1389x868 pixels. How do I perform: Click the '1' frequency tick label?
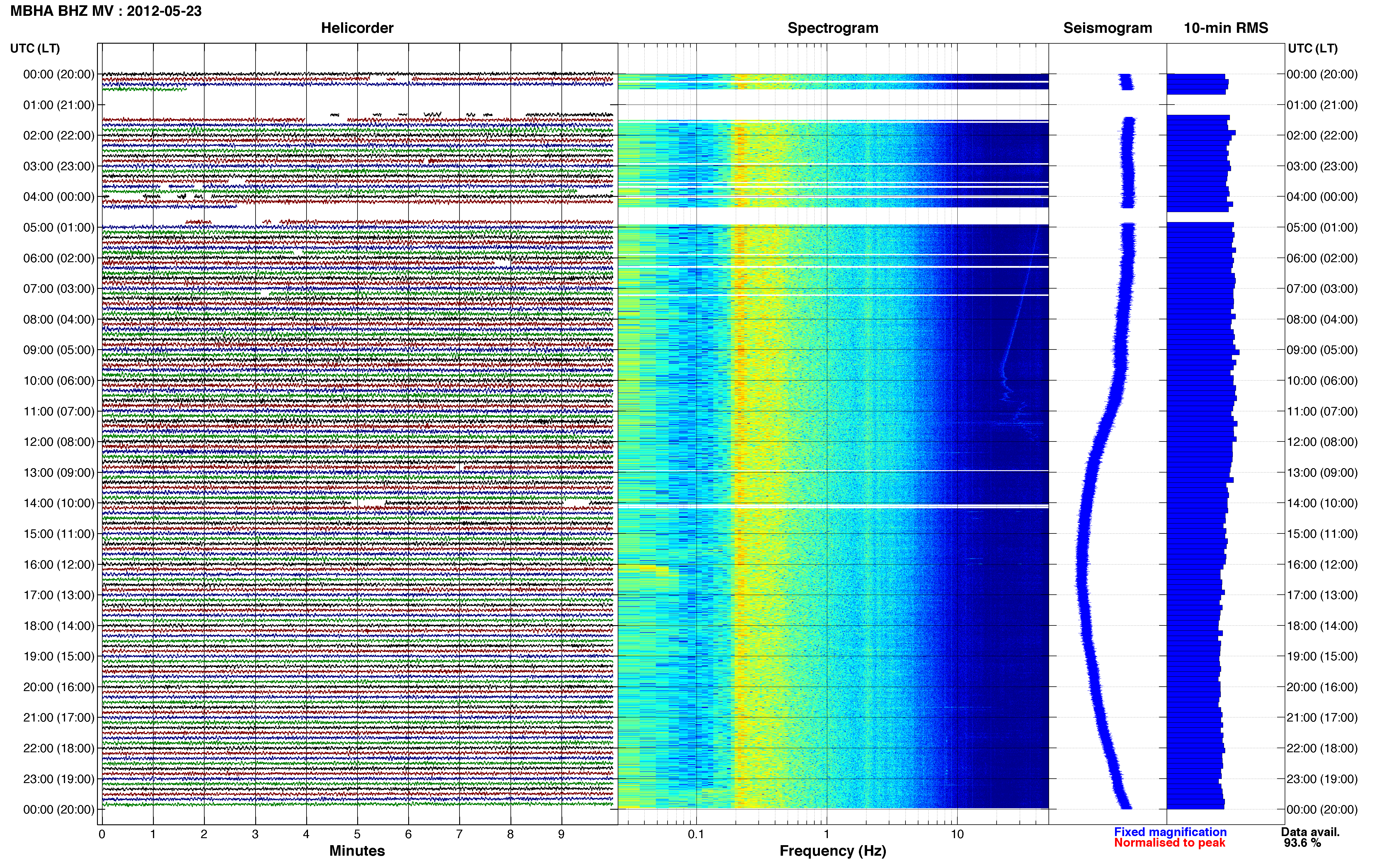pos(826,834)
